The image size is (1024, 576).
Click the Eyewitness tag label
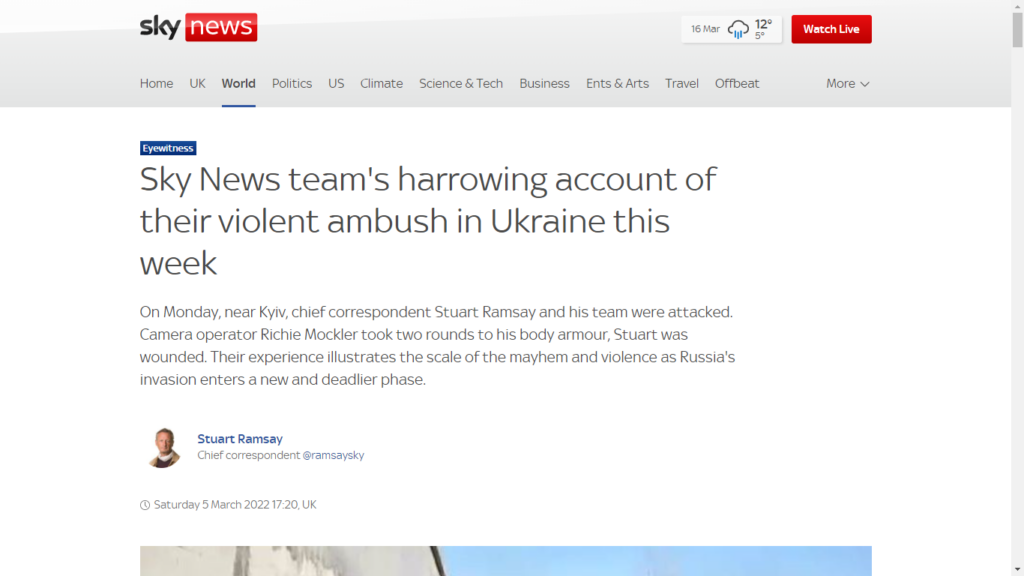pyautogui.click(x=168, y=148)
